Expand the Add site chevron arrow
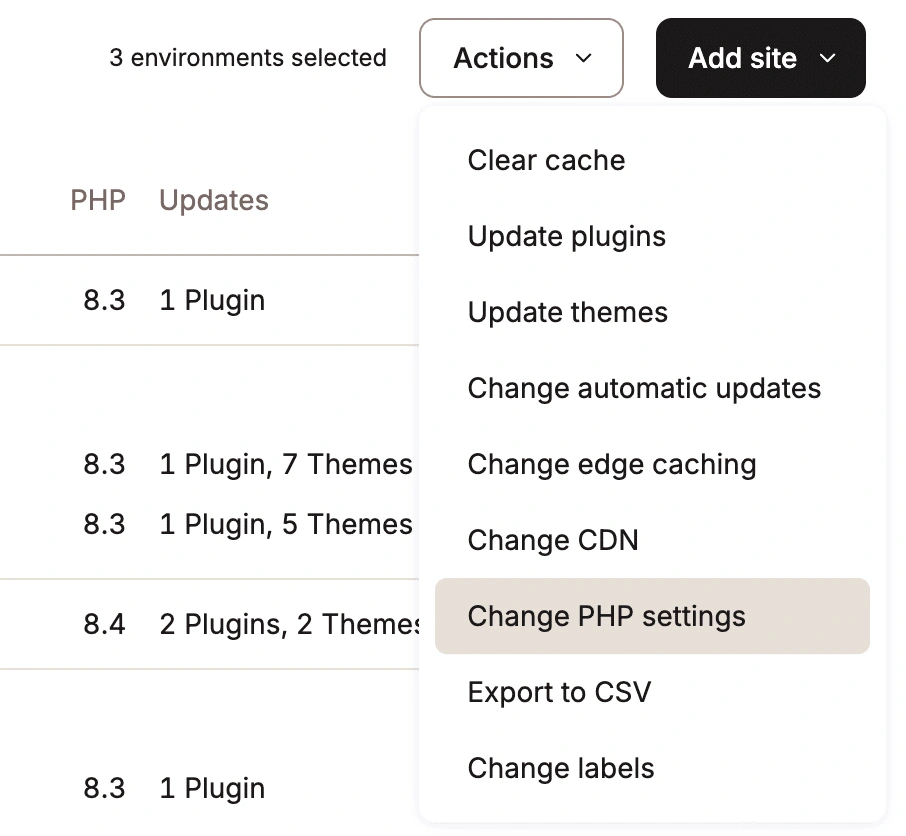 click(x=827, y=59)
